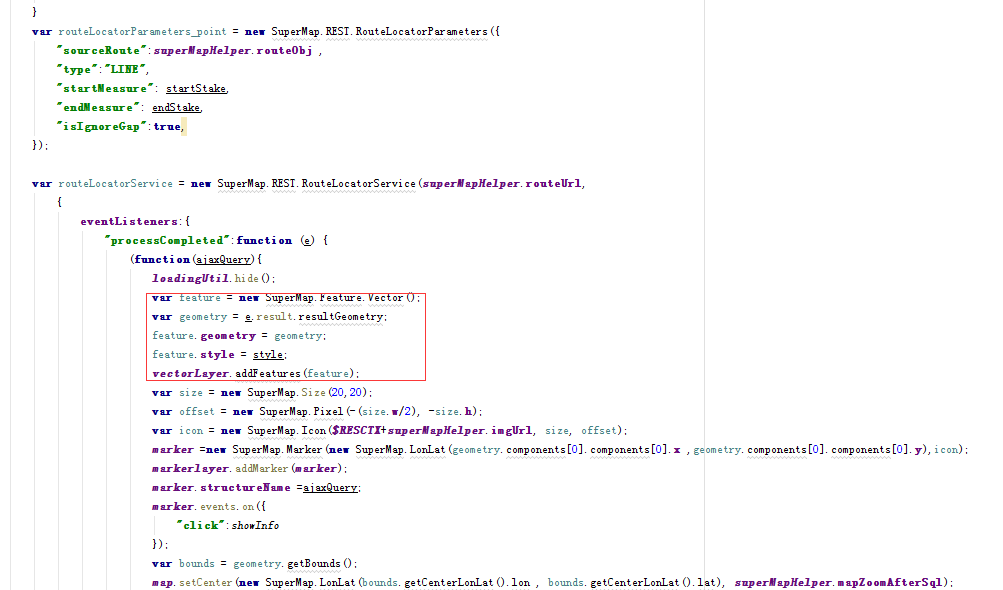Click the routeLocatorService variable name
The width and height of the screenshot is (1003, 590).
tap(115, 184)
